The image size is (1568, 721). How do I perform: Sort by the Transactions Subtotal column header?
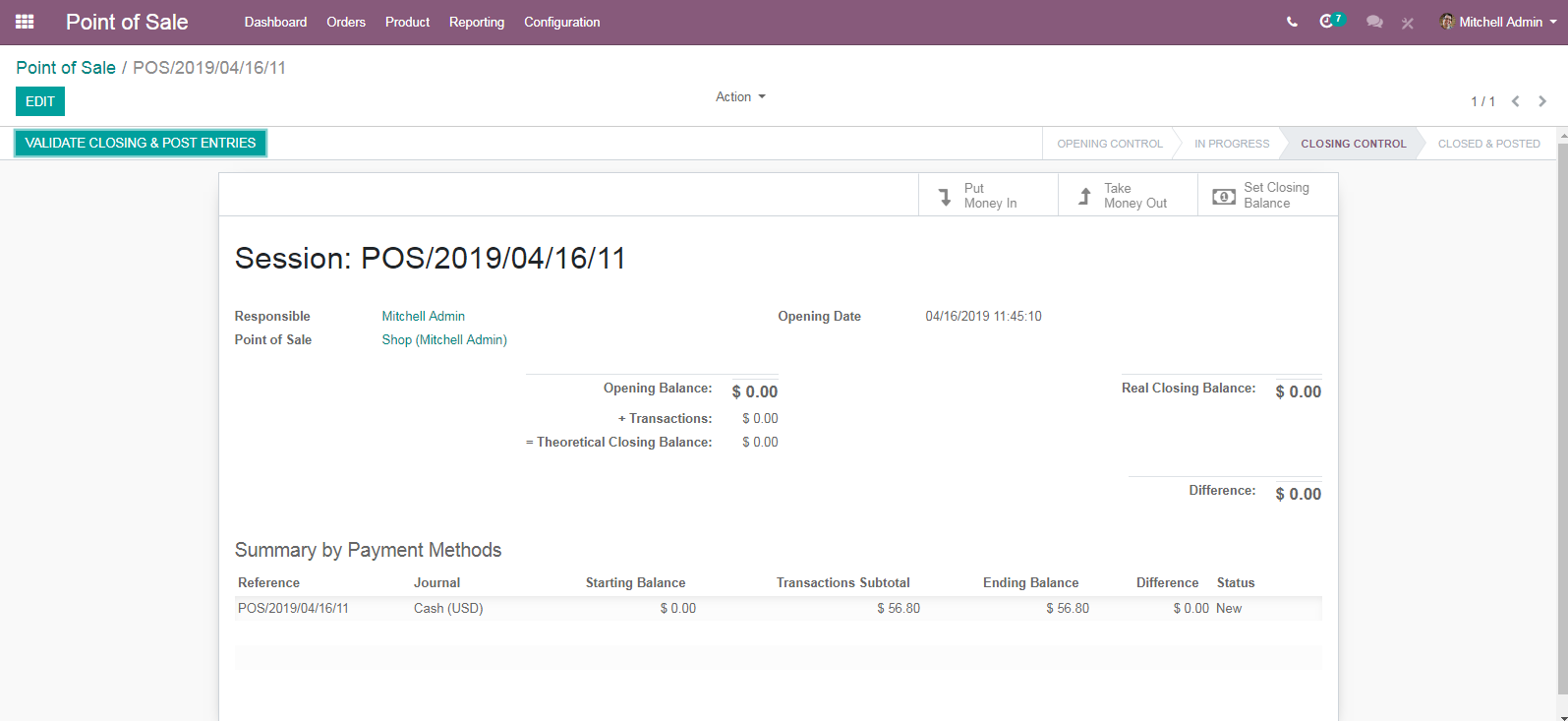click(x=842, y=582)
